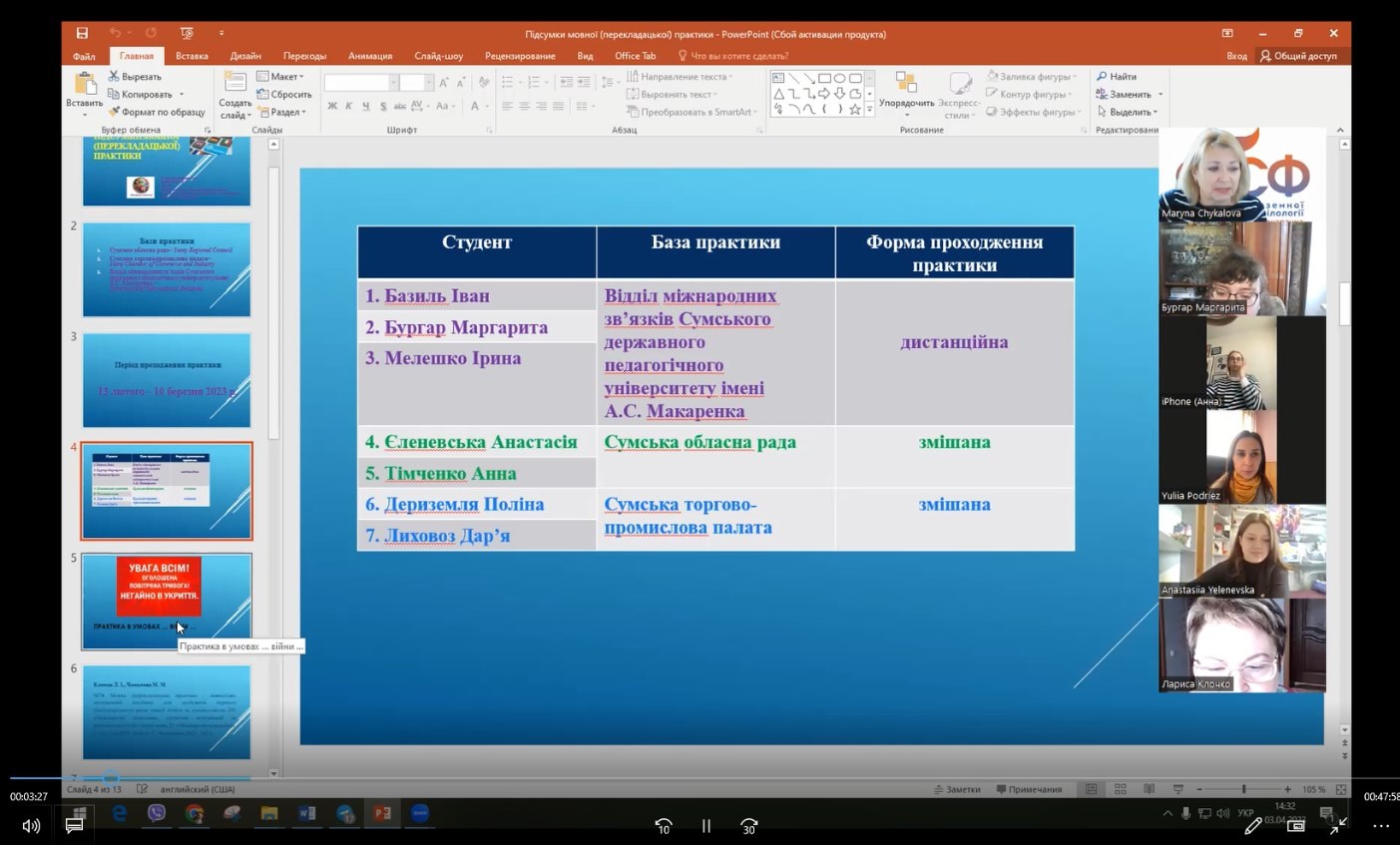Open the font name combo box
Image resolution: width=1400 pixels, height=845 pixels.
[360, 82]
